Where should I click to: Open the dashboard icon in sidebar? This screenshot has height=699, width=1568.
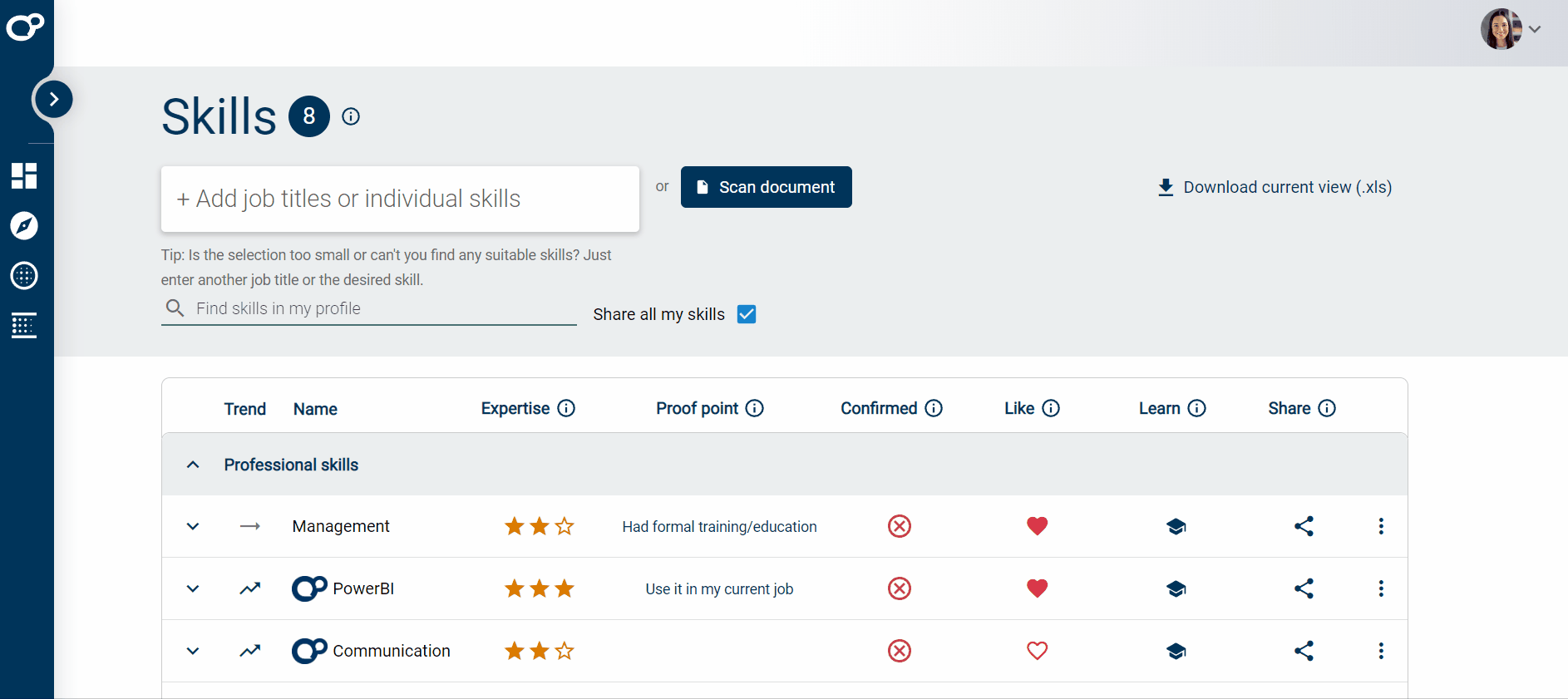24,176
